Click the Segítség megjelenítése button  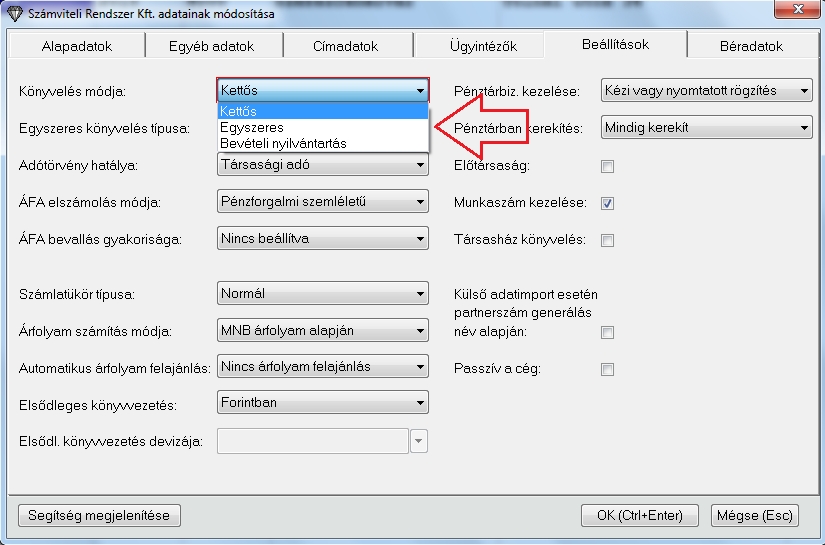99,515
